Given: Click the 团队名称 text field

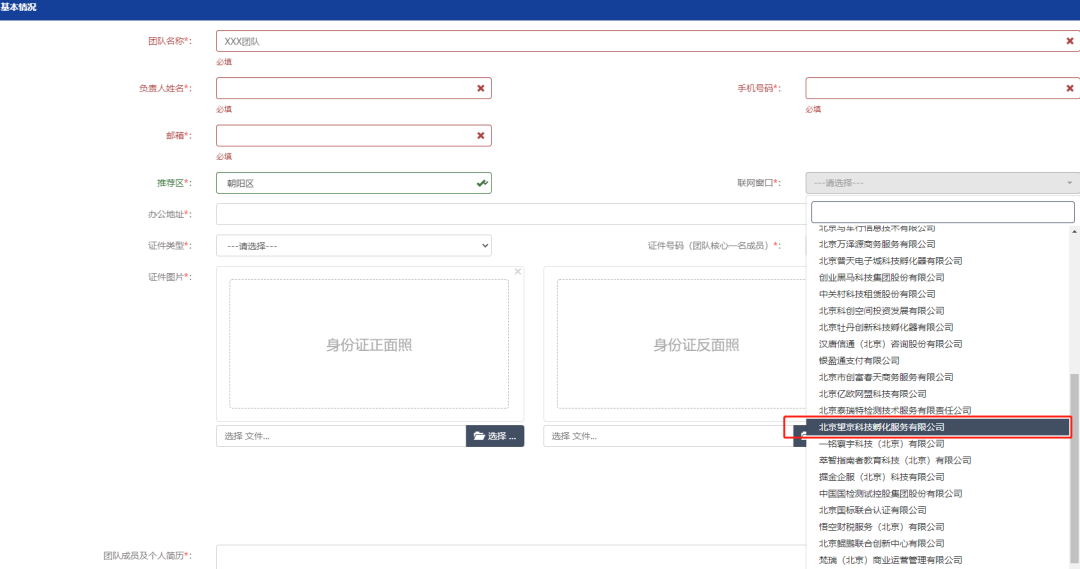Looking at the screenshot, I should point(640,41).
